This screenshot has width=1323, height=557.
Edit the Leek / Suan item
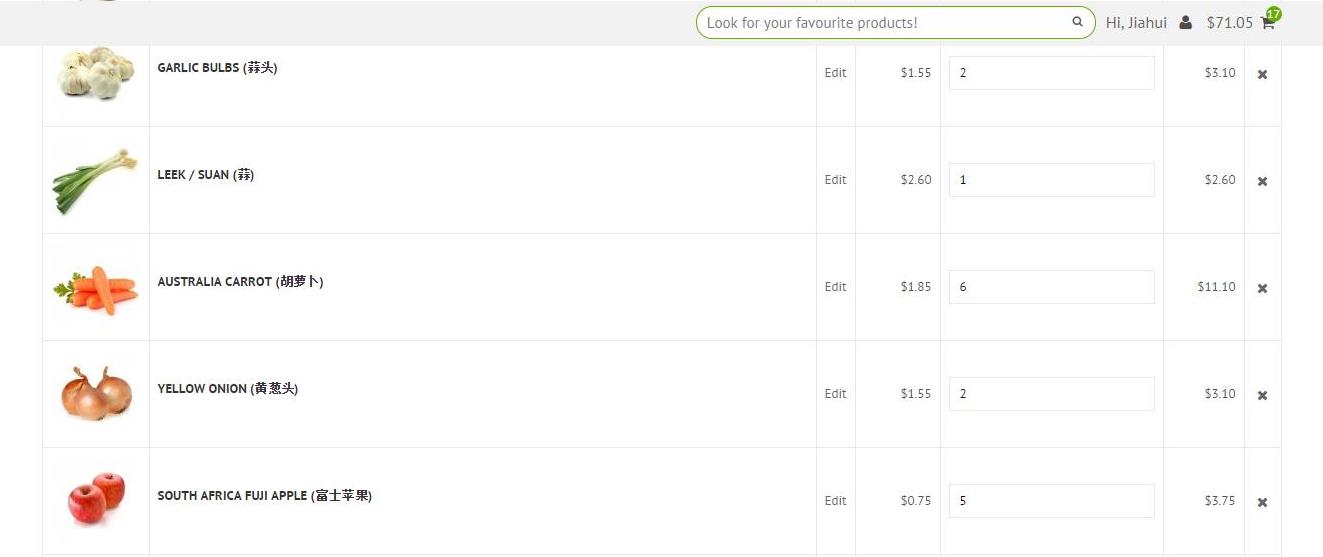835,180
